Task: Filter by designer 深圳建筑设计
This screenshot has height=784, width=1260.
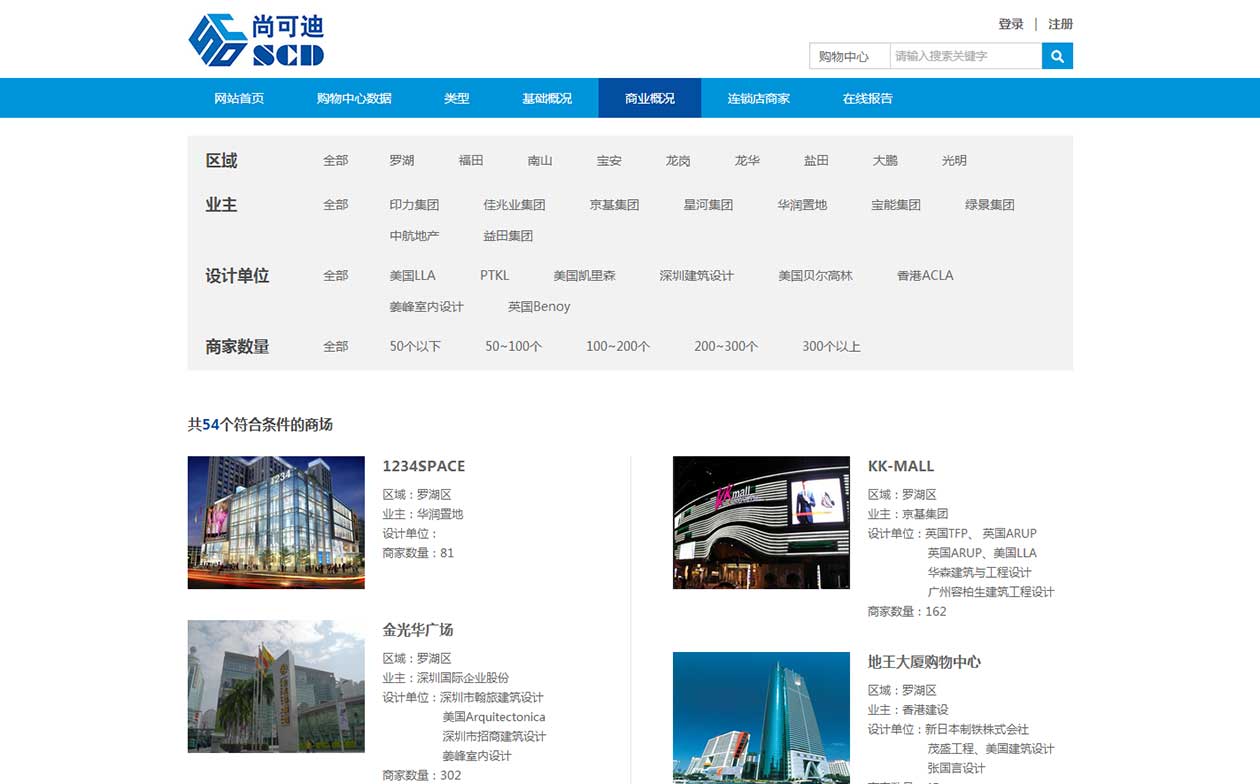Action: (x=697, y=275)
